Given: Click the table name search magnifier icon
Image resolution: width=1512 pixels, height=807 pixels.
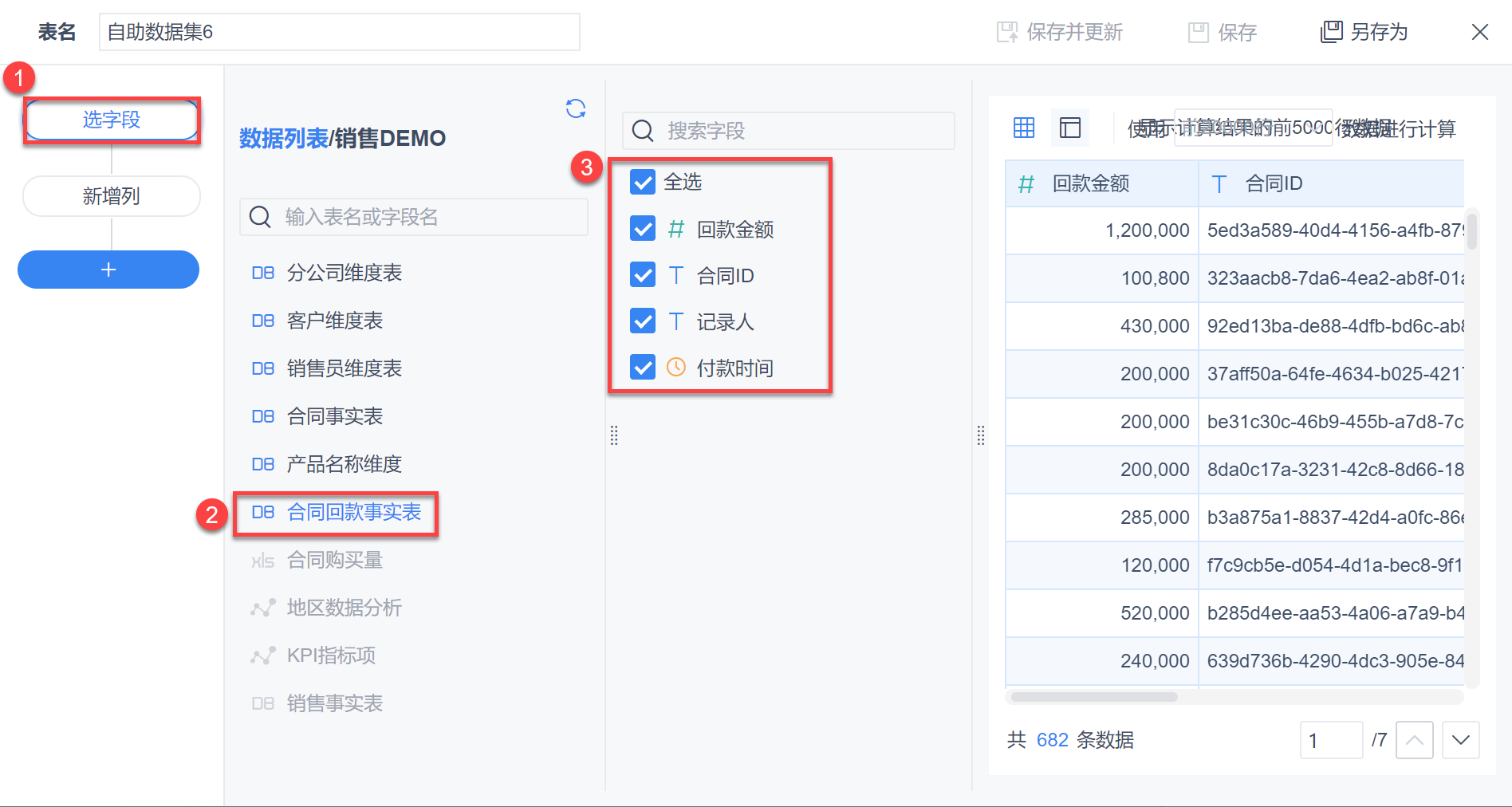Looking at the screenshot, I should [x=260, y=217].
